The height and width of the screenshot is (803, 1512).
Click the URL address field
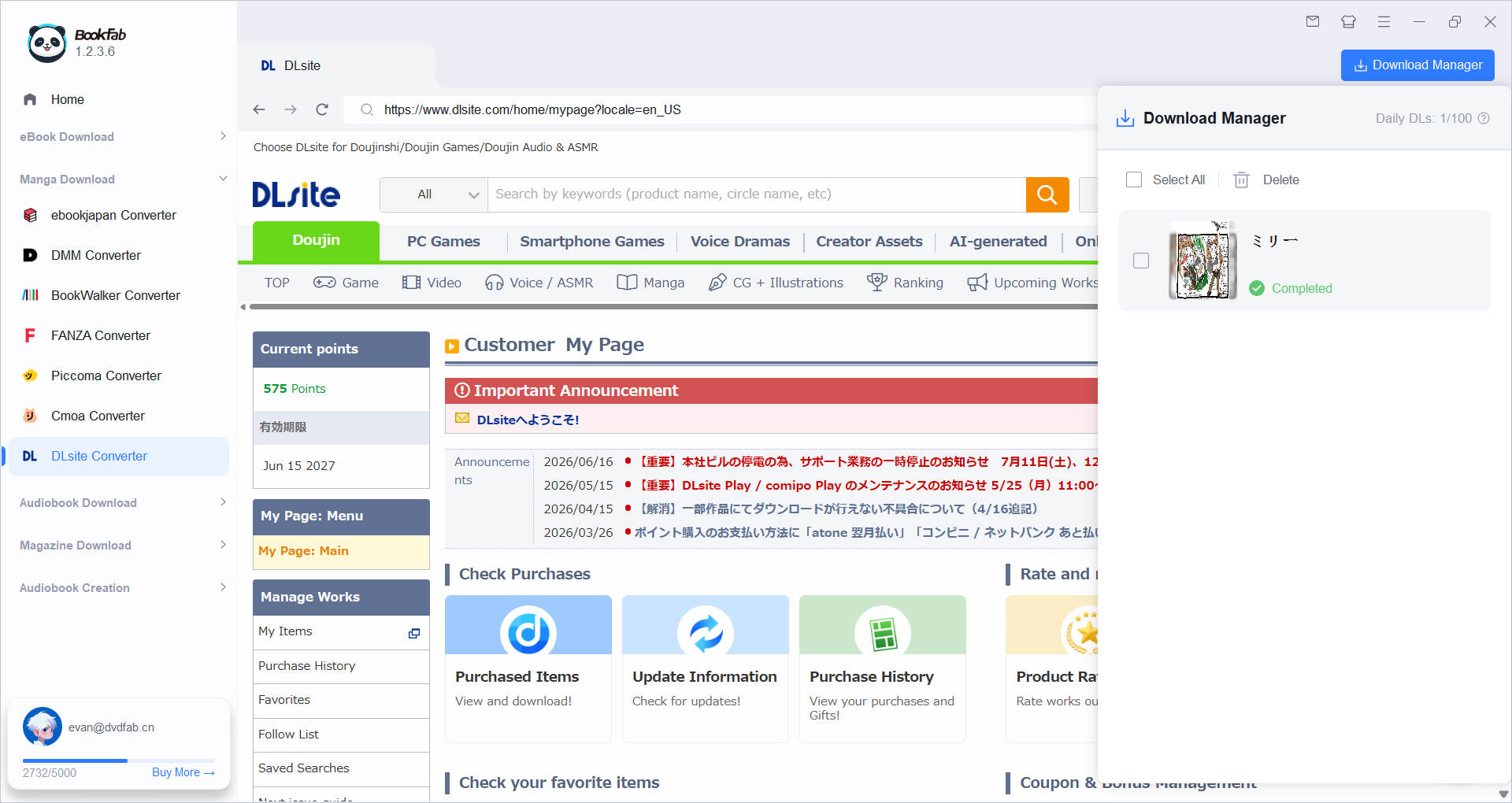pyautogui.click(x=721, y=109)
